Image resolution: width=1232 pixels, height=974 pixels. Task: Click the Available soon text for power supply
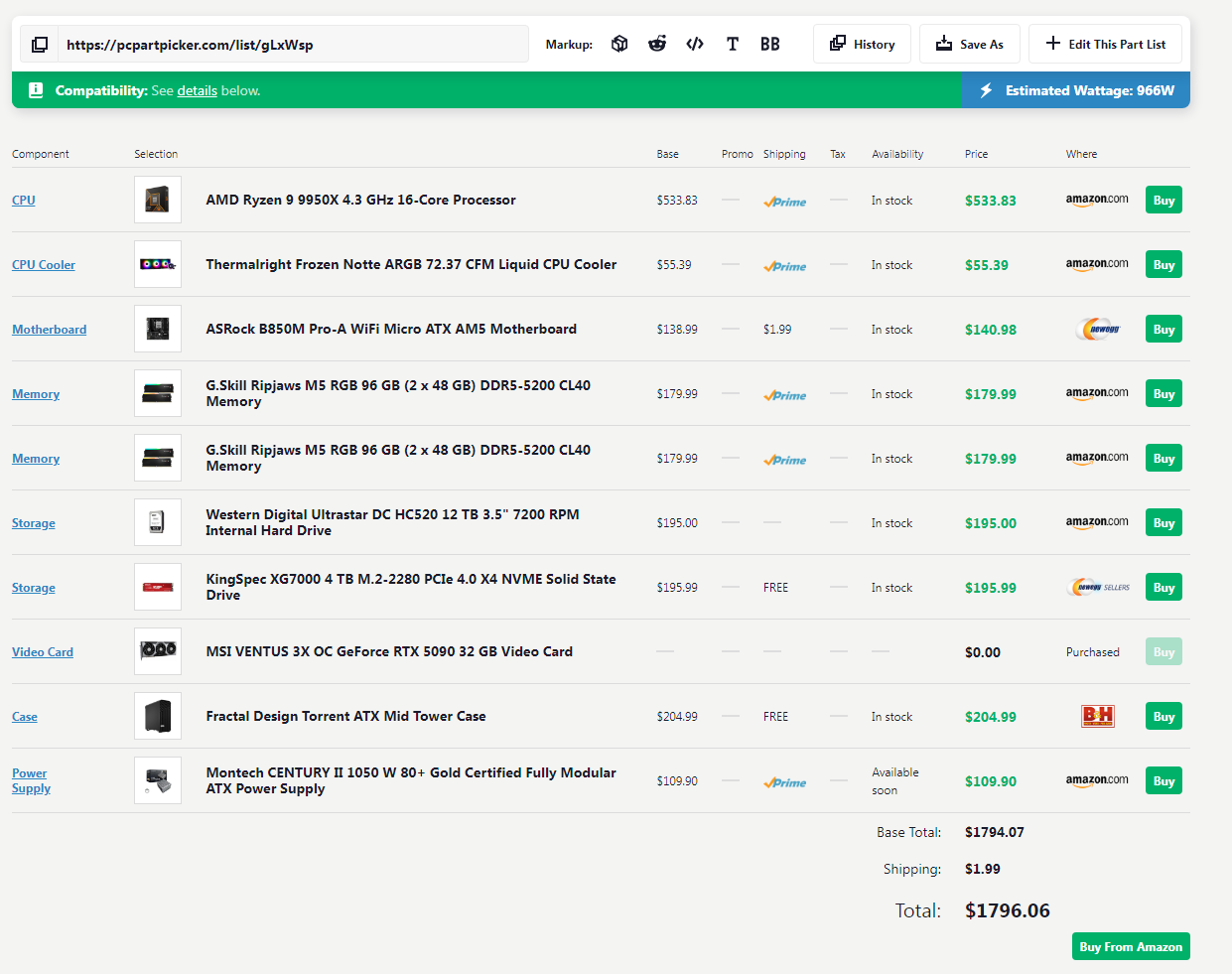[x=895, y=781]
